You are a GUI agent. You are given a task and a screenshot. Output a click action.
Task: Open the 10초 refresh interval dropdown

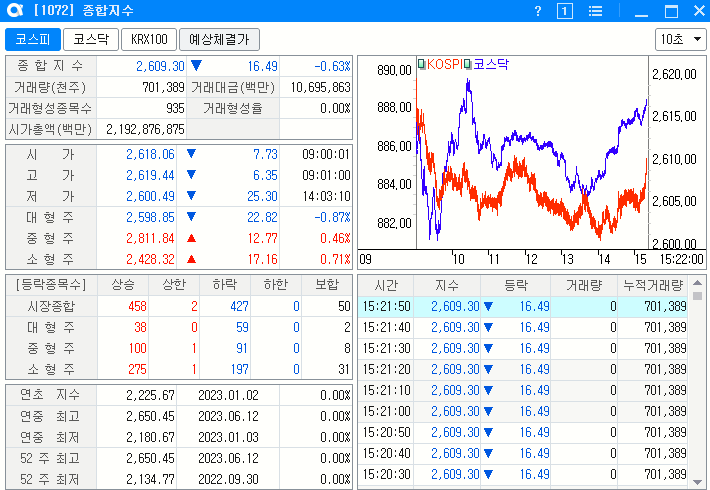(681, 39)
